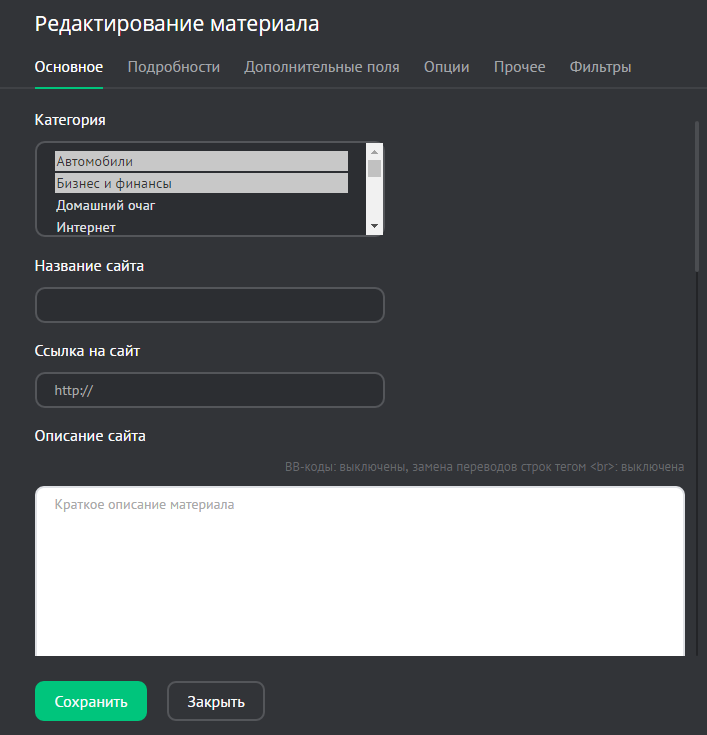Click the category list scrollbar track below the thumb
This screenshot has width=707, height=735.
pos(375,200)
